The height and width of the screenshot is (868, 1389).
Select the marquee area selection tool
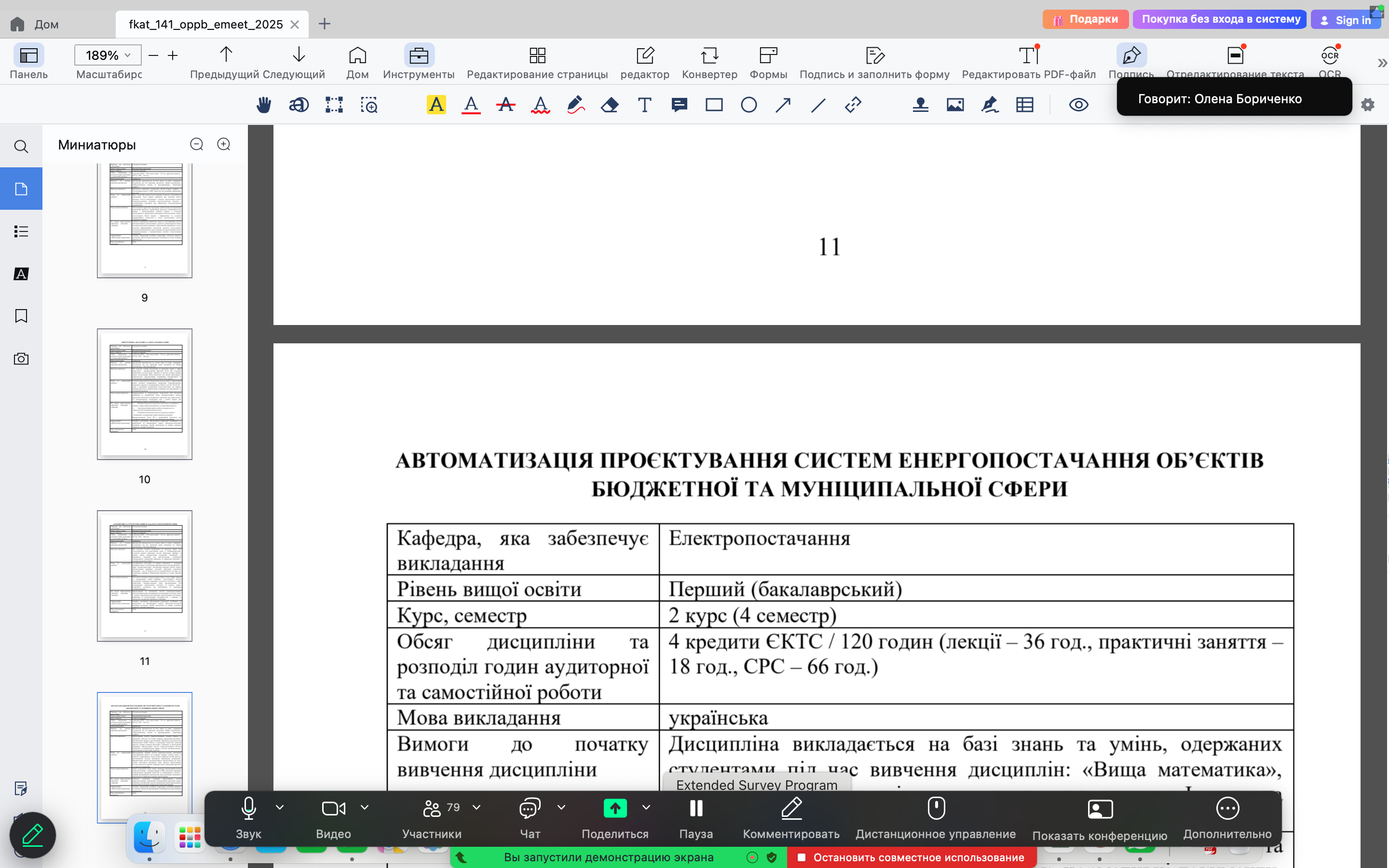click(334, 105)
